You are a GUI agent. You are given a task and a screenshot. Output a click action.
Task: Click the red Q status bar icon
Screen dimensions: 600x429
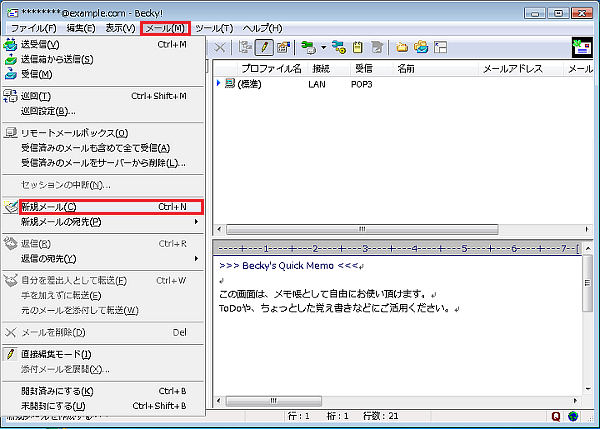click(556, 416)
